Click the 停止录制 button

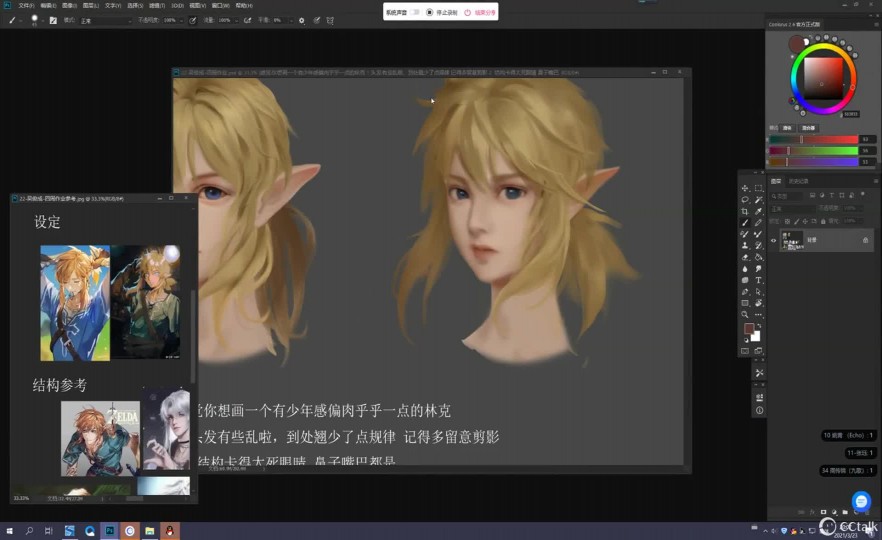(x=442, y=12)
